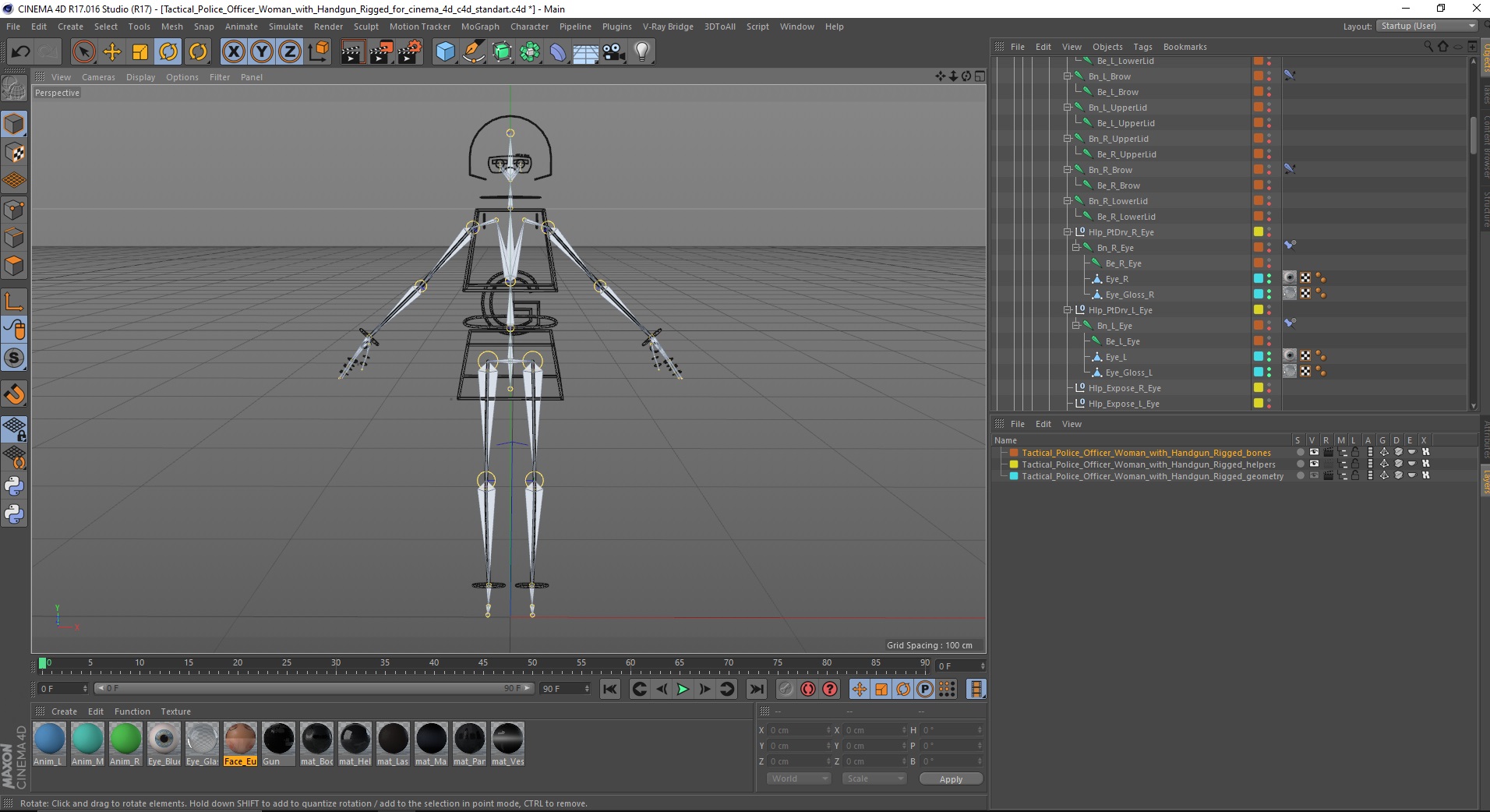Open material manager Texture menu
This screenshot has width=1490, height=812.
(175, 711)
